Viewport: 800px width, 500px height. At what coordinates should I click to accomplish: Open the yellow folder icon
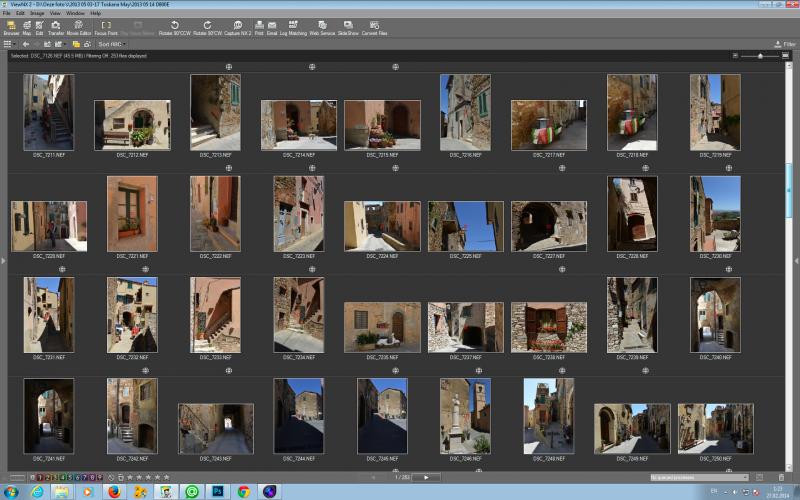tap(76, 44)
